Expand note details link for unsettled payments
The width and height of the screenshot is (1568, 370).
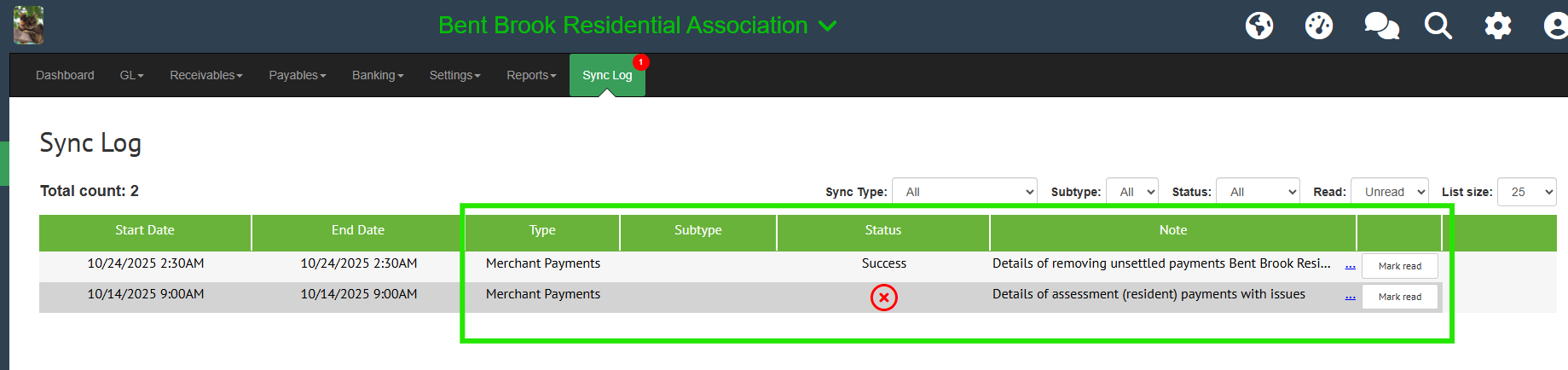[1350, 266]
